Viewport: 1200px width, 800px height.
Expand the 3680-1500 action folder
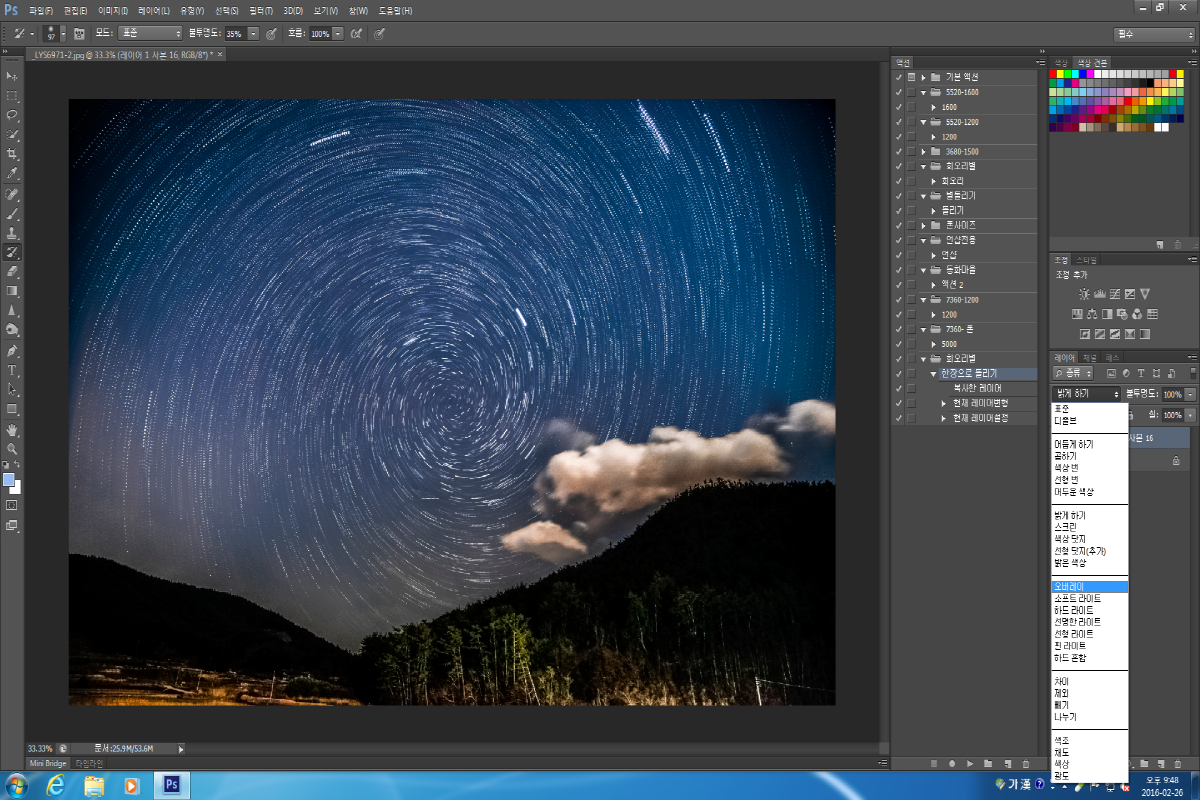pyautogui.click(x=923, y=152)
